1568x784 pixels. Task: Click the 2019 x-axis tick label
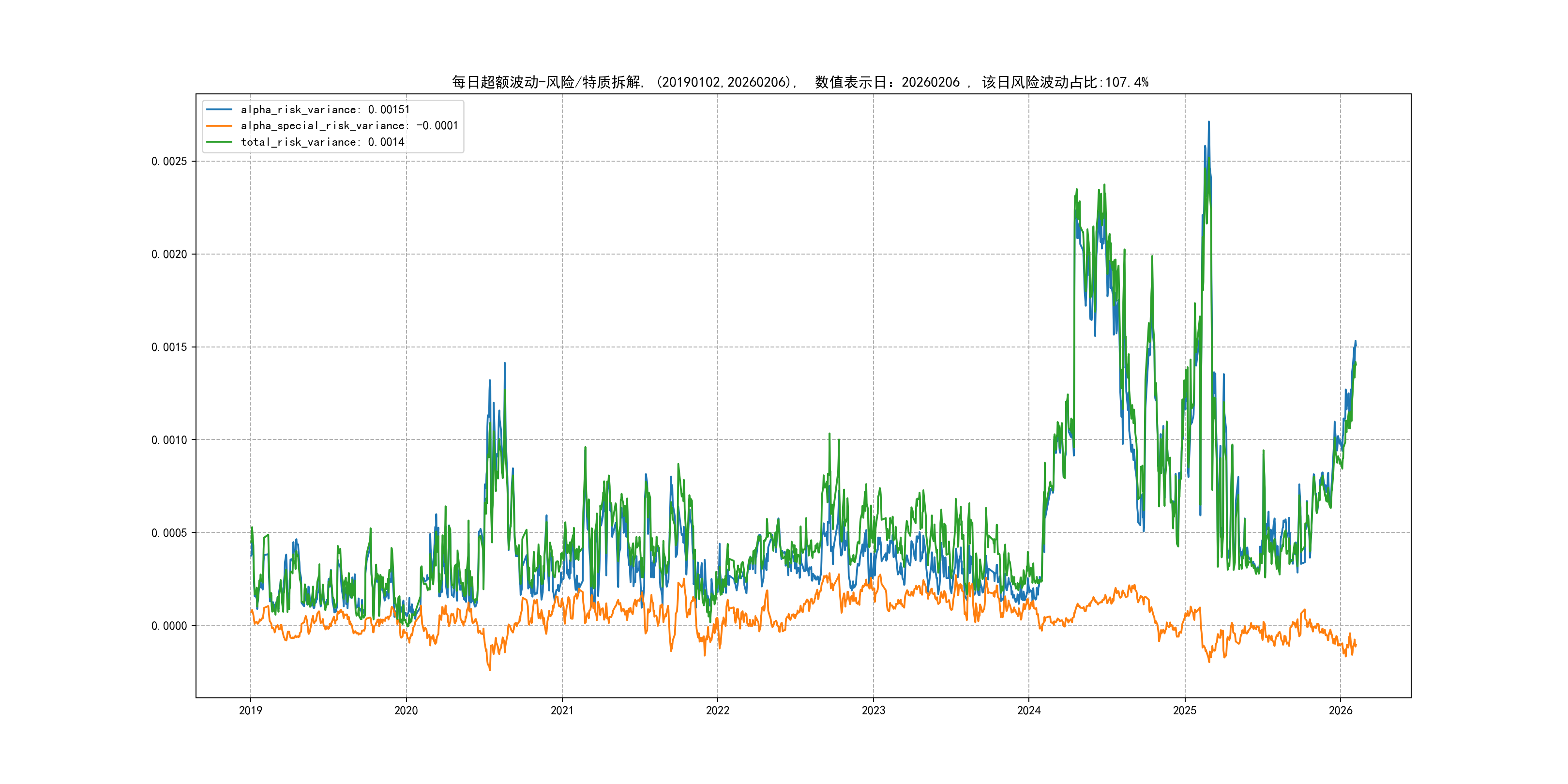point(250,710)
